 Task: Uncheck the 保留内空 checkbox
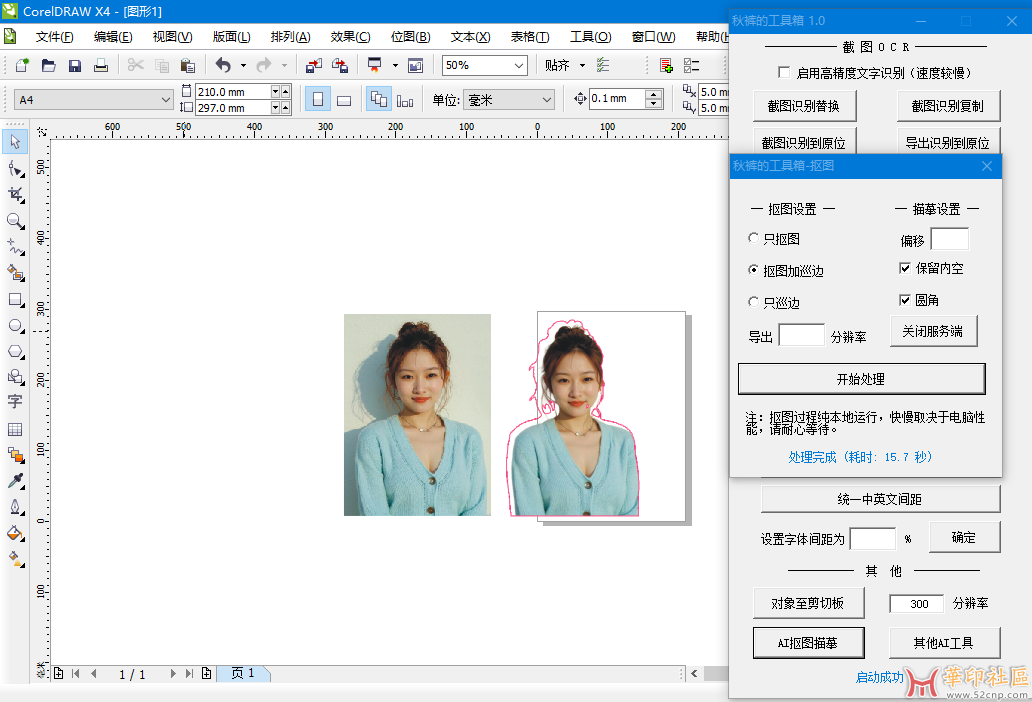click(x=905, y=268)
